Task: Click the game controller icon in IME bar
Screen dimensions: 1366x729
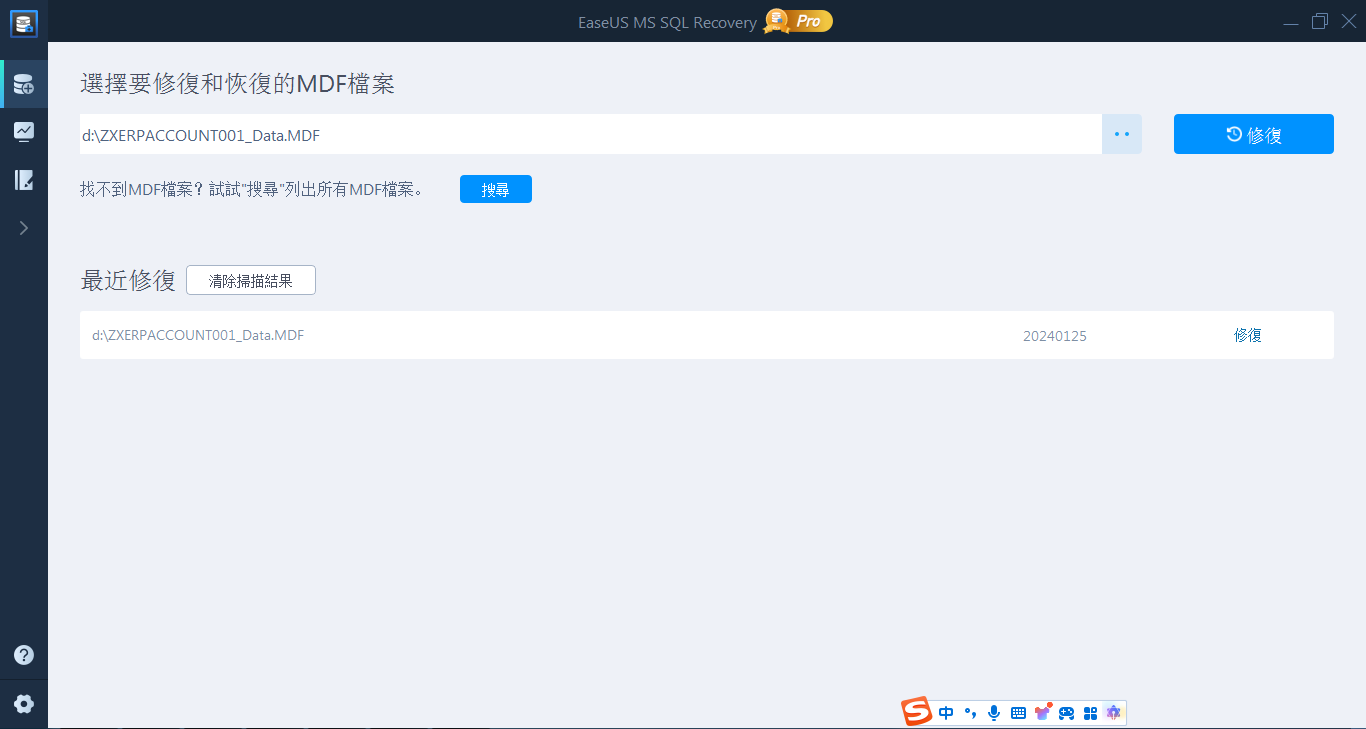Action: point(1067,713)
